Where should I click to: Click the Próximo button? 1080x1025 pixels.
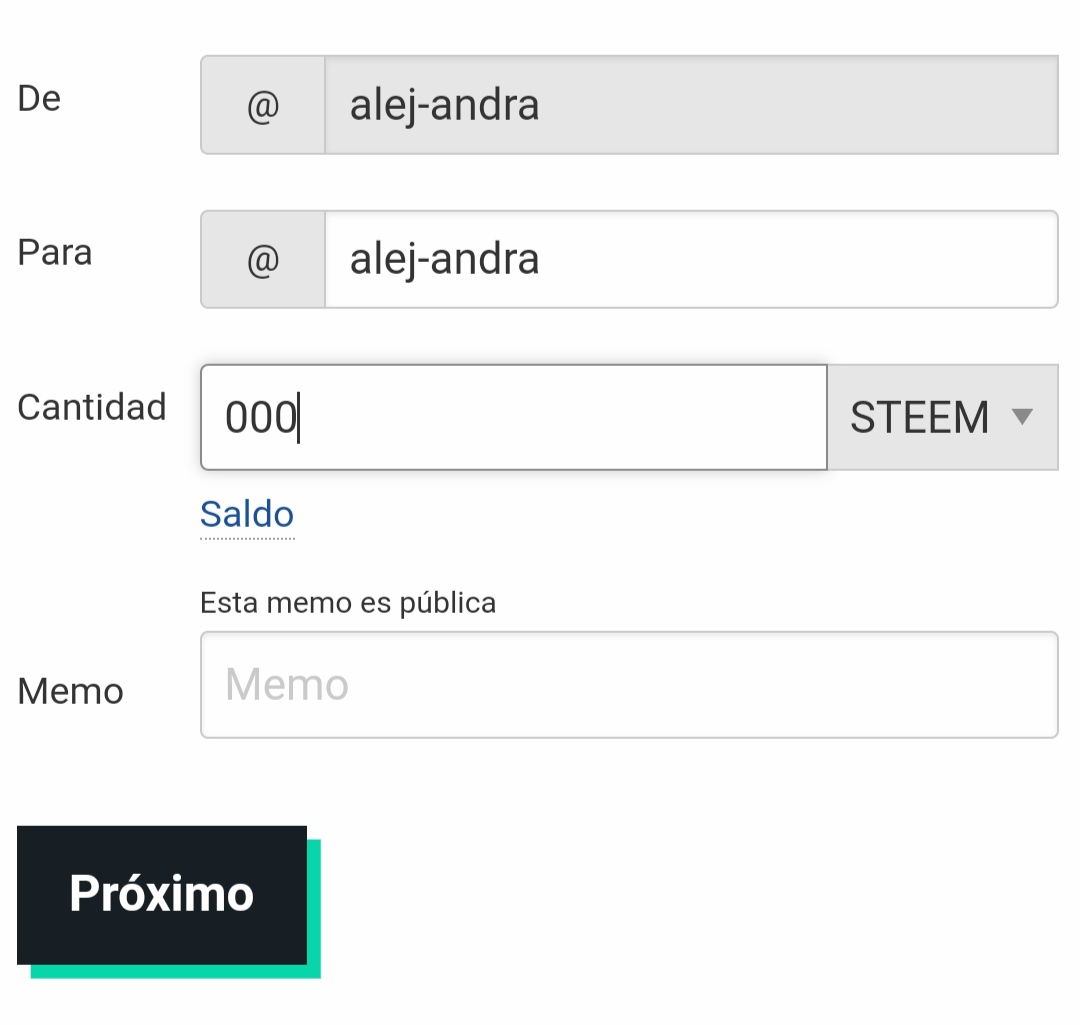click(162, 895)
